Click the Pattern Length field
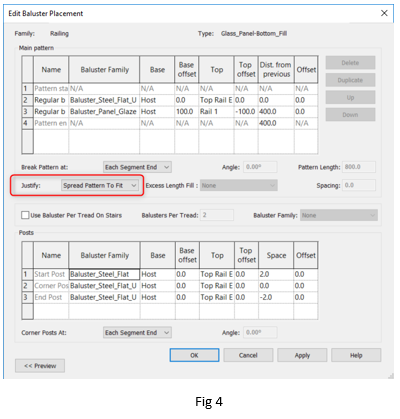Image resolution: width=400 pixels, height=419 pixels. pyautogui.click(x=359, y=167)
